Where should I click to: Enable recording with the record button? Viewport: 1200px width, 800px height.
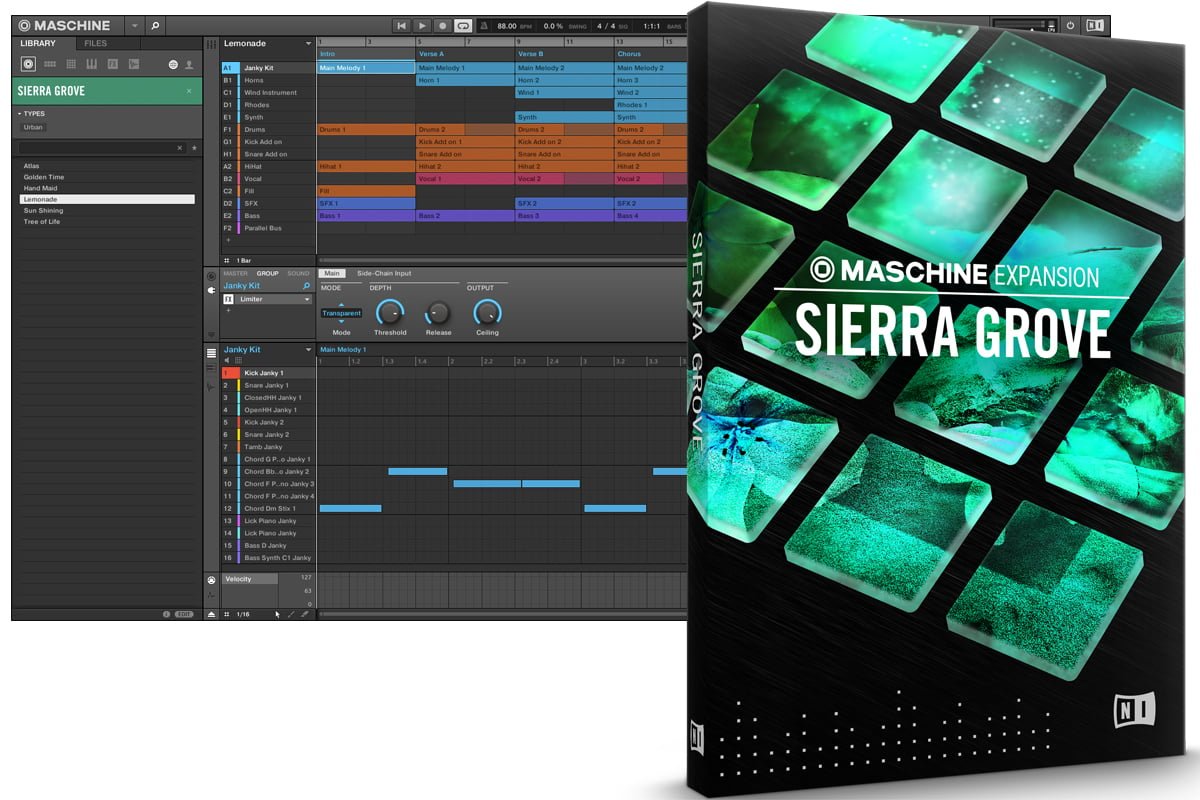[x=442, y=25]
